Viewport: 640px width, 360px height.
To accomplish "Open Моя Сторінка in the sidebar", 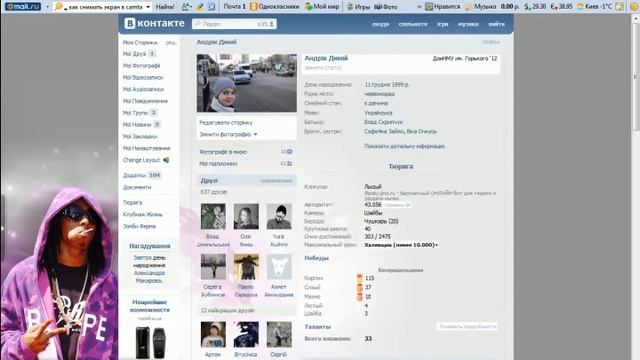I will 140,42.
